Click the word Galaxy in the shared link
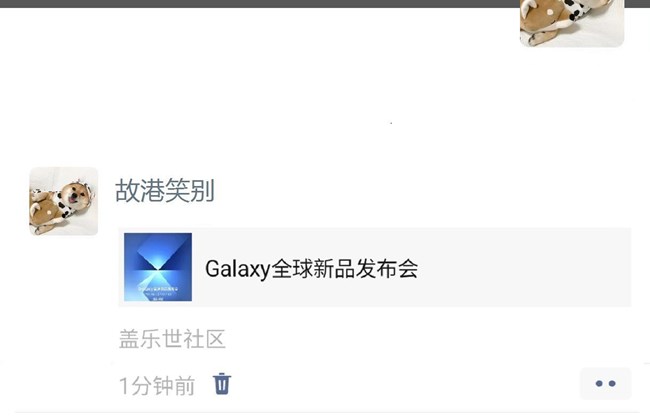This screenshot has height=419, width=650. click(238, 269)
